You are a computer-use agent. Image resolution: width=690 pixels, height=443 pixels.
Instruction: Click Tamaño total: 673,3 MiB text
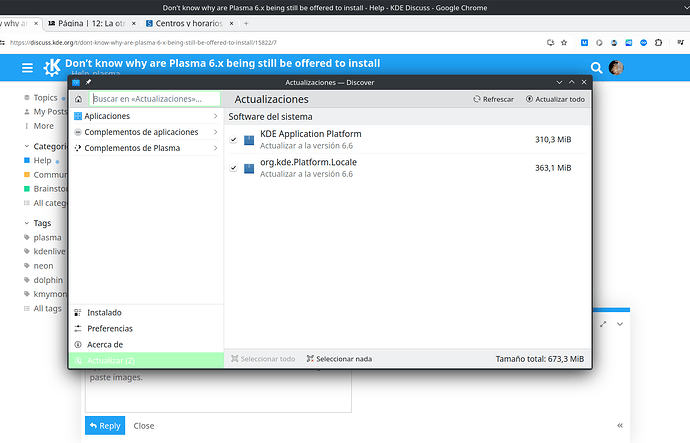[540, 359]
